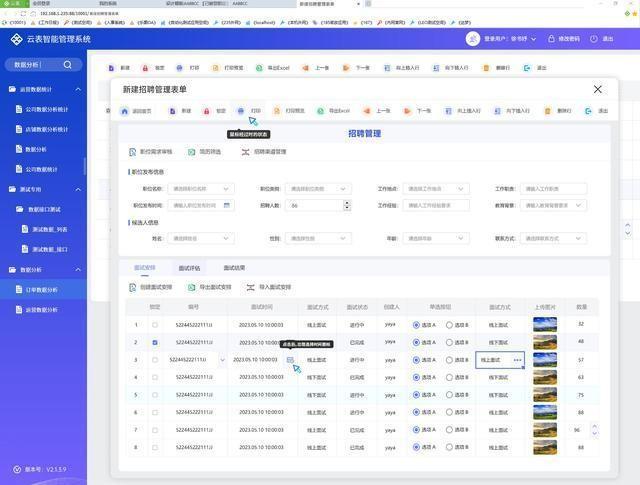Select the 面试安排 tab
The height and width of the screenshot is (485, 640).
click(145, 268)
